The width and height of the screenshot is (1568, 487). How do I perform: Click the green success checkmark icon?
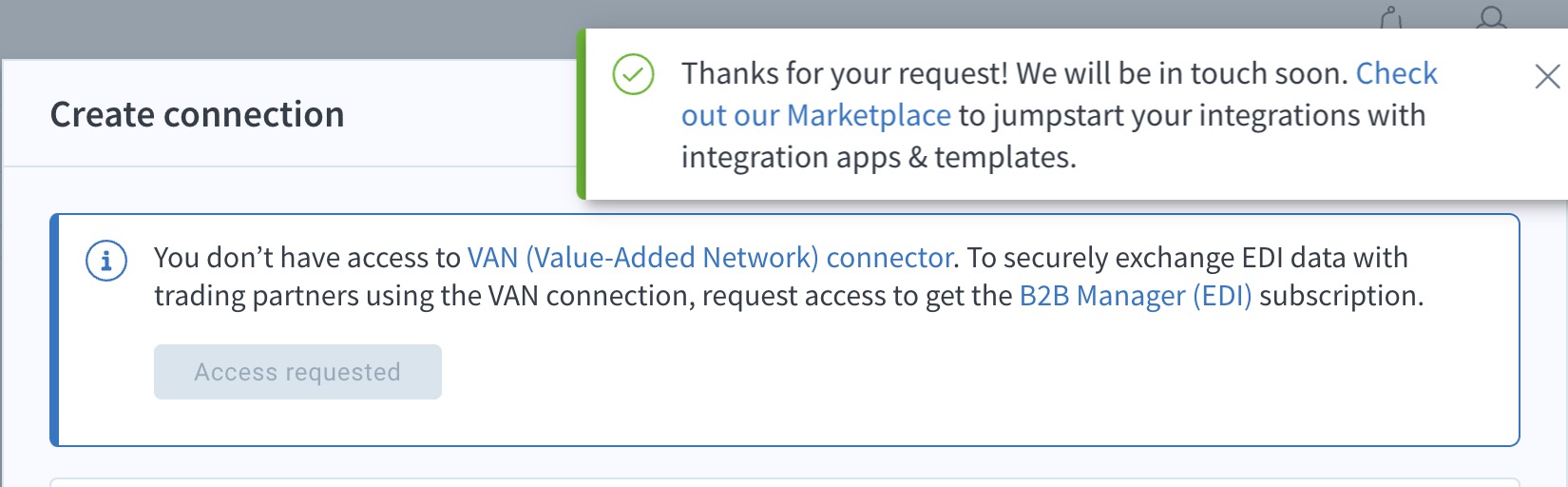point(633,74)
